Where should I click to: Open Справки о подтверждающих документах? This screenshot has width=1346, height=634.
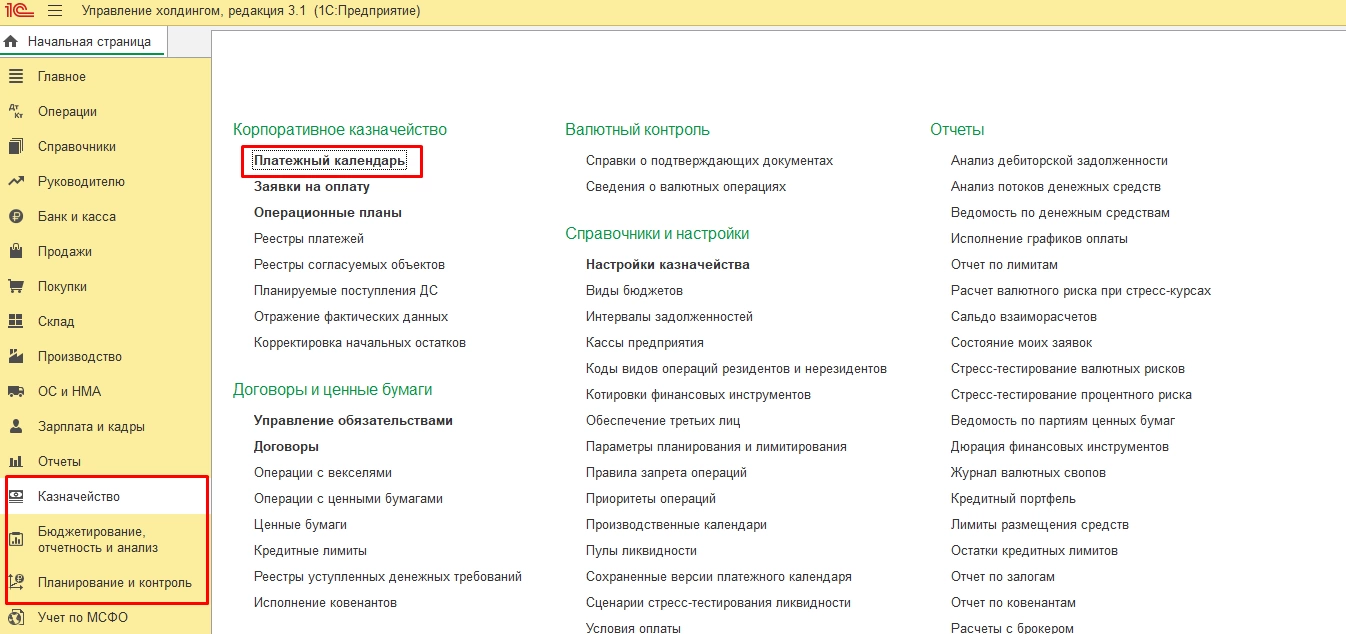coord(709,161)
